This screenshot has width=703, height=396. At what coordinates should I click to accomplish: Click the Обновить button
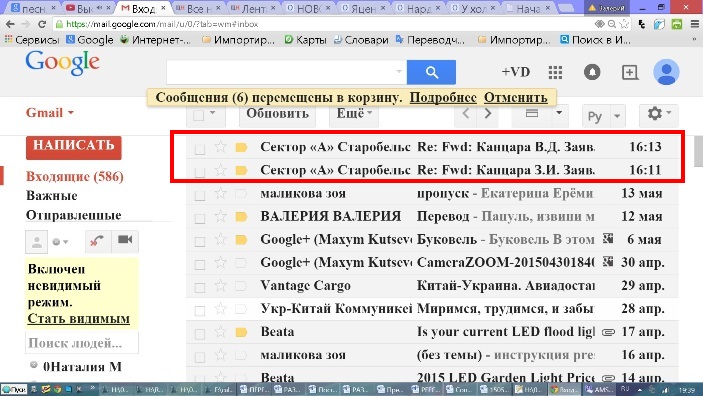click(x=277, y=114)
